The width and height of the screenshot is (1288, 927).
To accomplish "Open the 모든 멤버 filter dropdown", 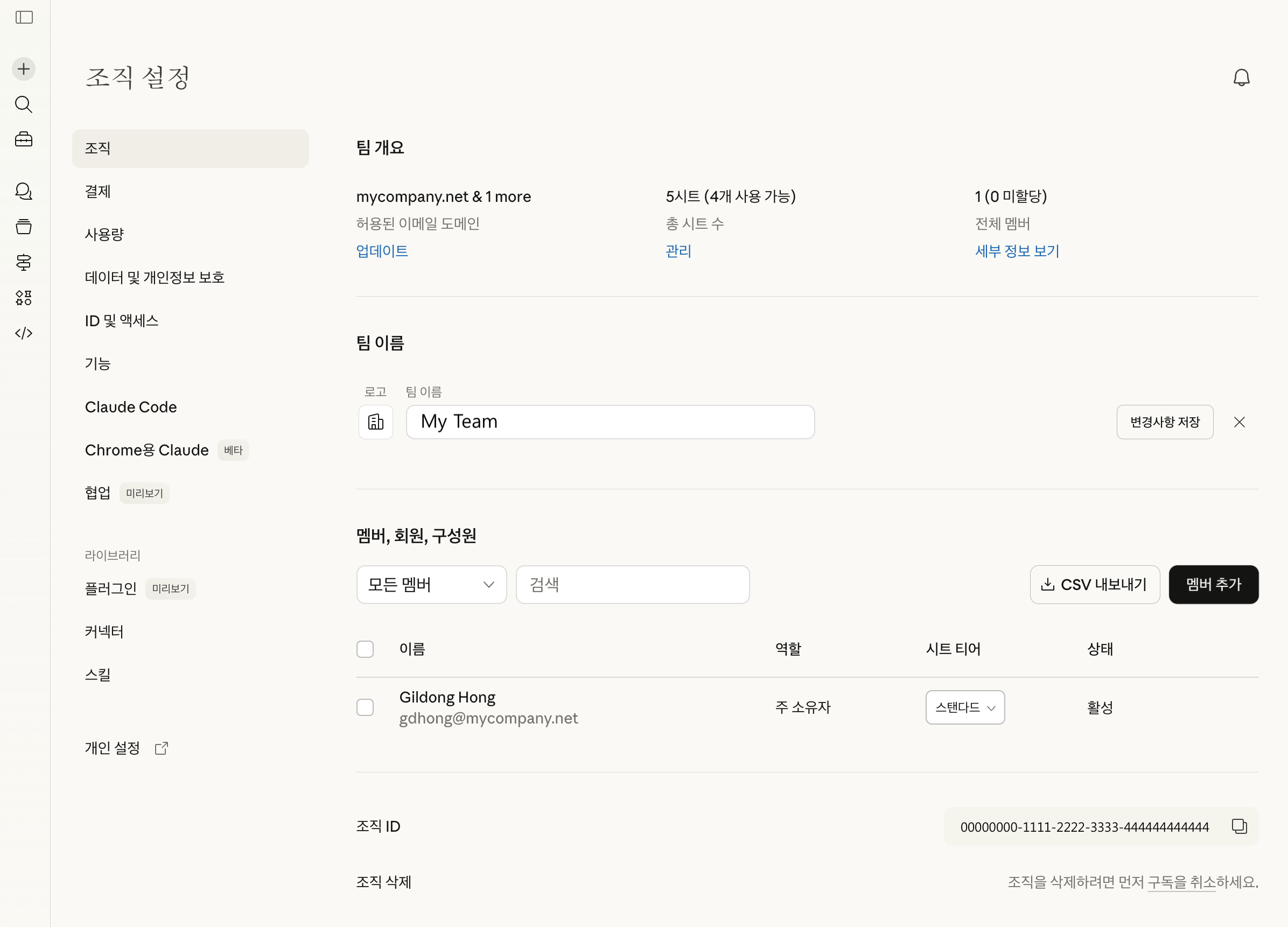I will click(x=431, y=585).
